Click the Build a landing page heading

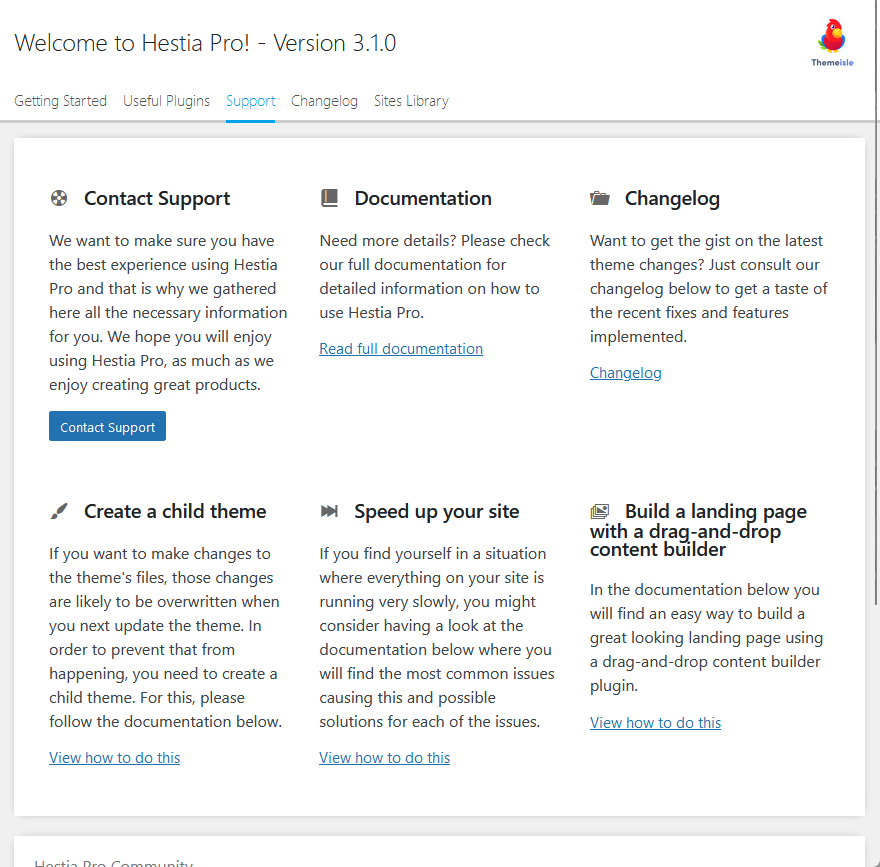(698, 530)
